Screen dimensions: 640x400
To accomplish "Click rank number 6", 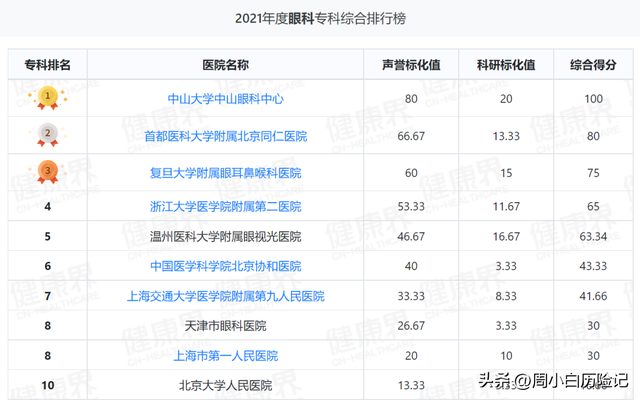I will pyautogui.click(x=48, y=266).
